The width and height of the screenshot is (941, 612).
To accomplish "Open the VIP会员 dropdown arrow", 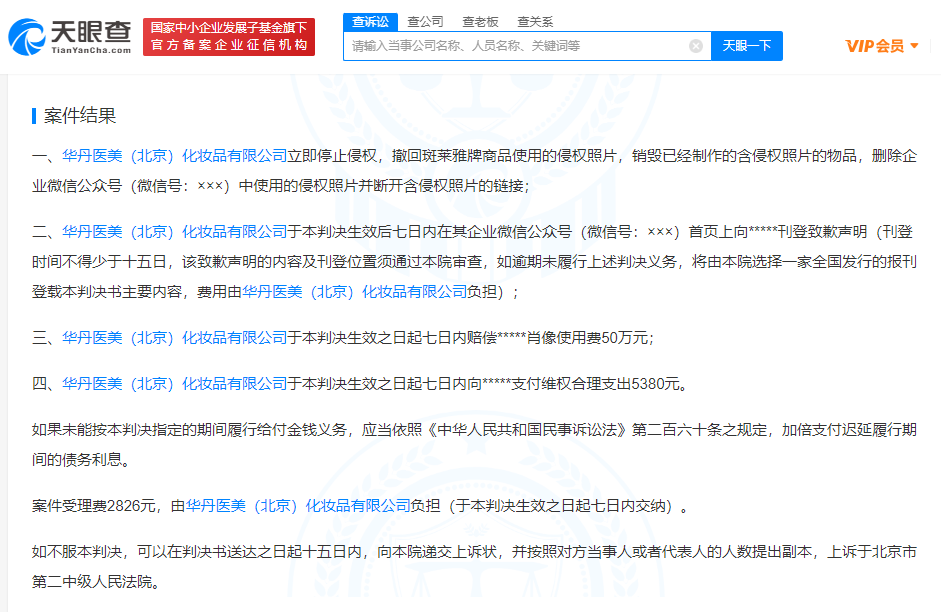I will 915,46.
